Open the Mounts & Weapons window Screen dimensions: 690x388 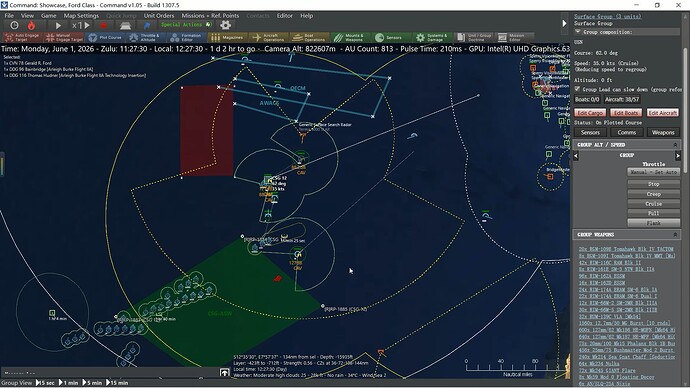point(351,37)
